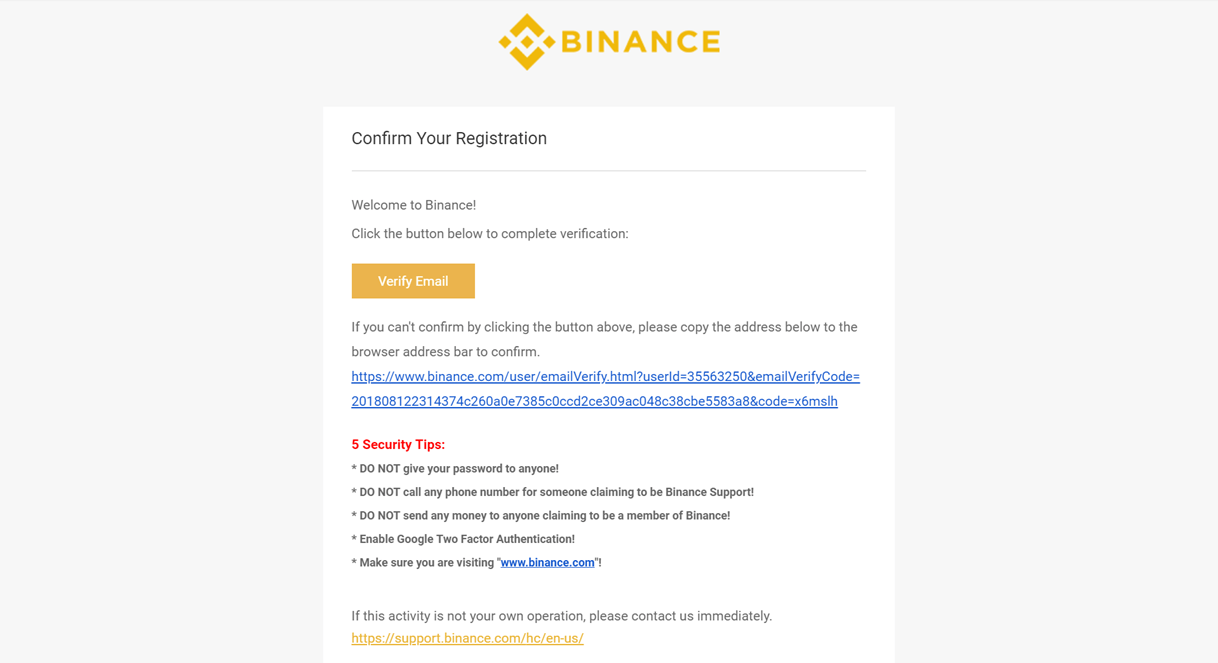Click the Binance diamond logo icon
The width and height of the screenshot is (1218, 663).
click(527, 42)
